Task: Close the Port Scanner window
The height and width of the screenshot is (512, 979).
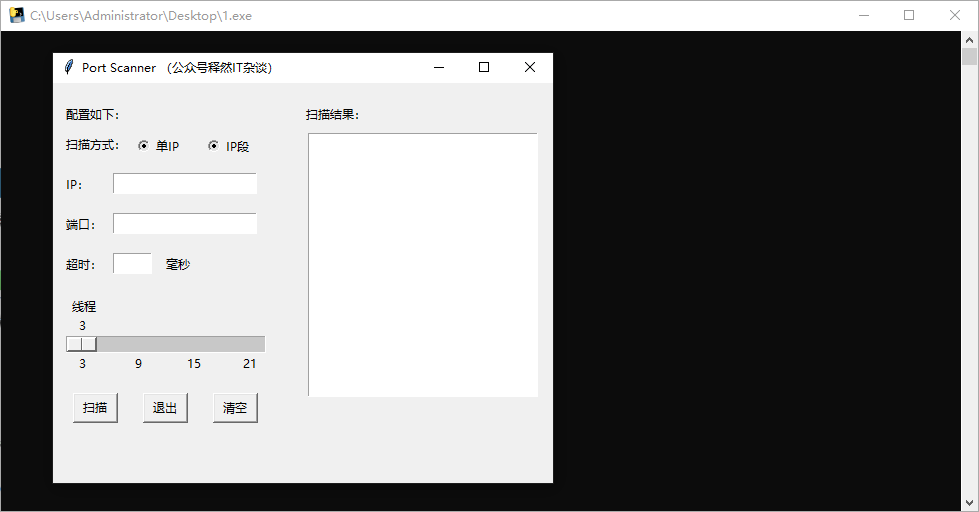Action: pos(529,67)
